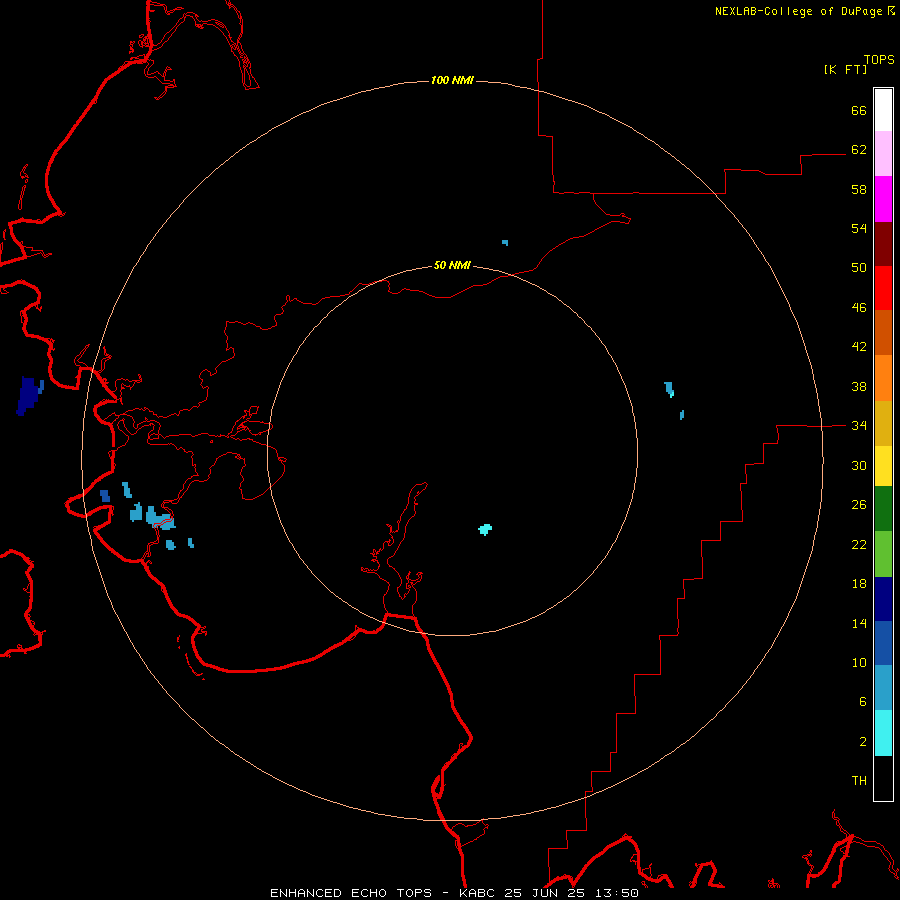900x900 pixels.
Task: Select the dark red legend swatch
Action: point(883,244)
